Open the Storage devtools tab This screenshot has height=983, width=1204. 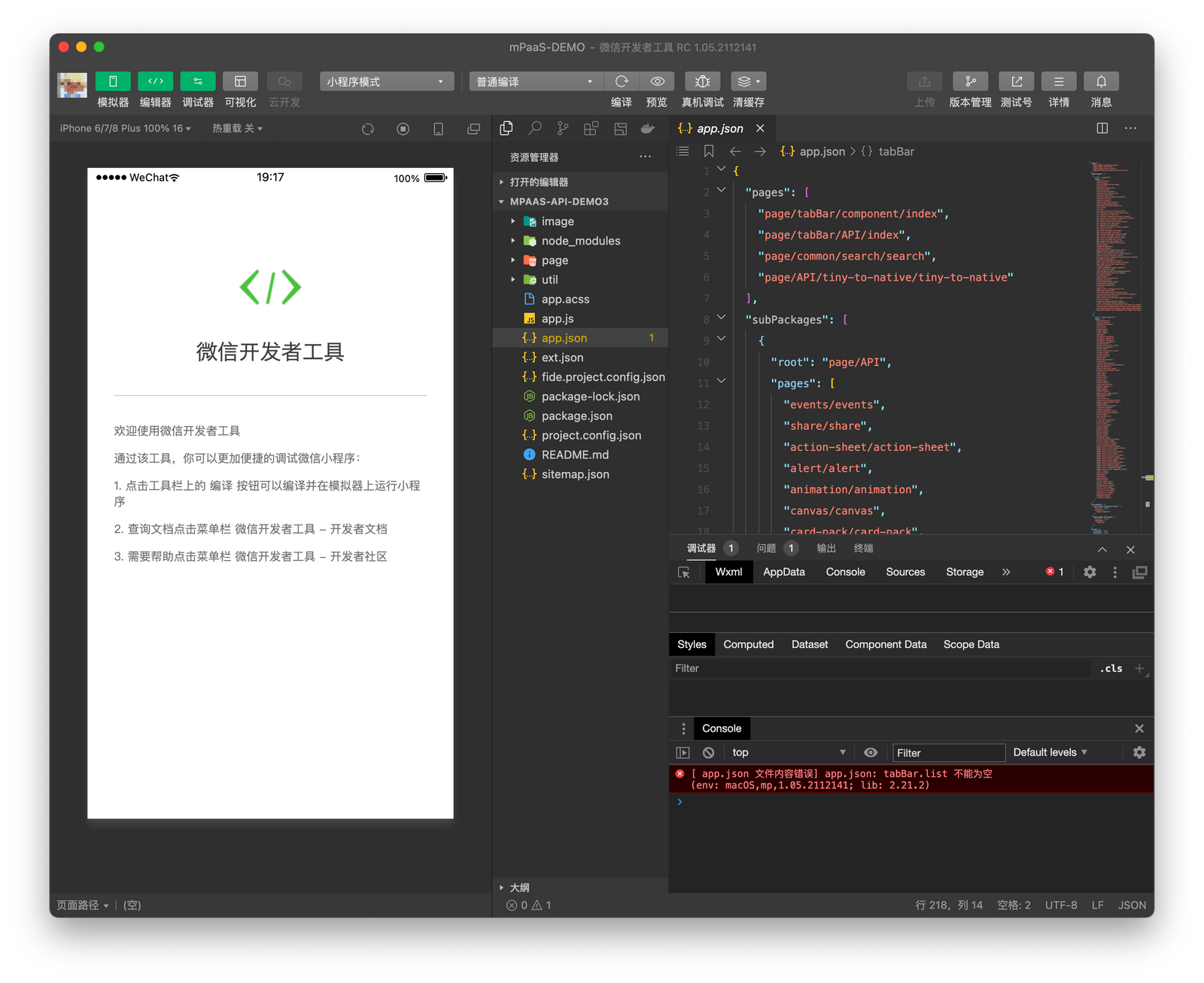965,572
